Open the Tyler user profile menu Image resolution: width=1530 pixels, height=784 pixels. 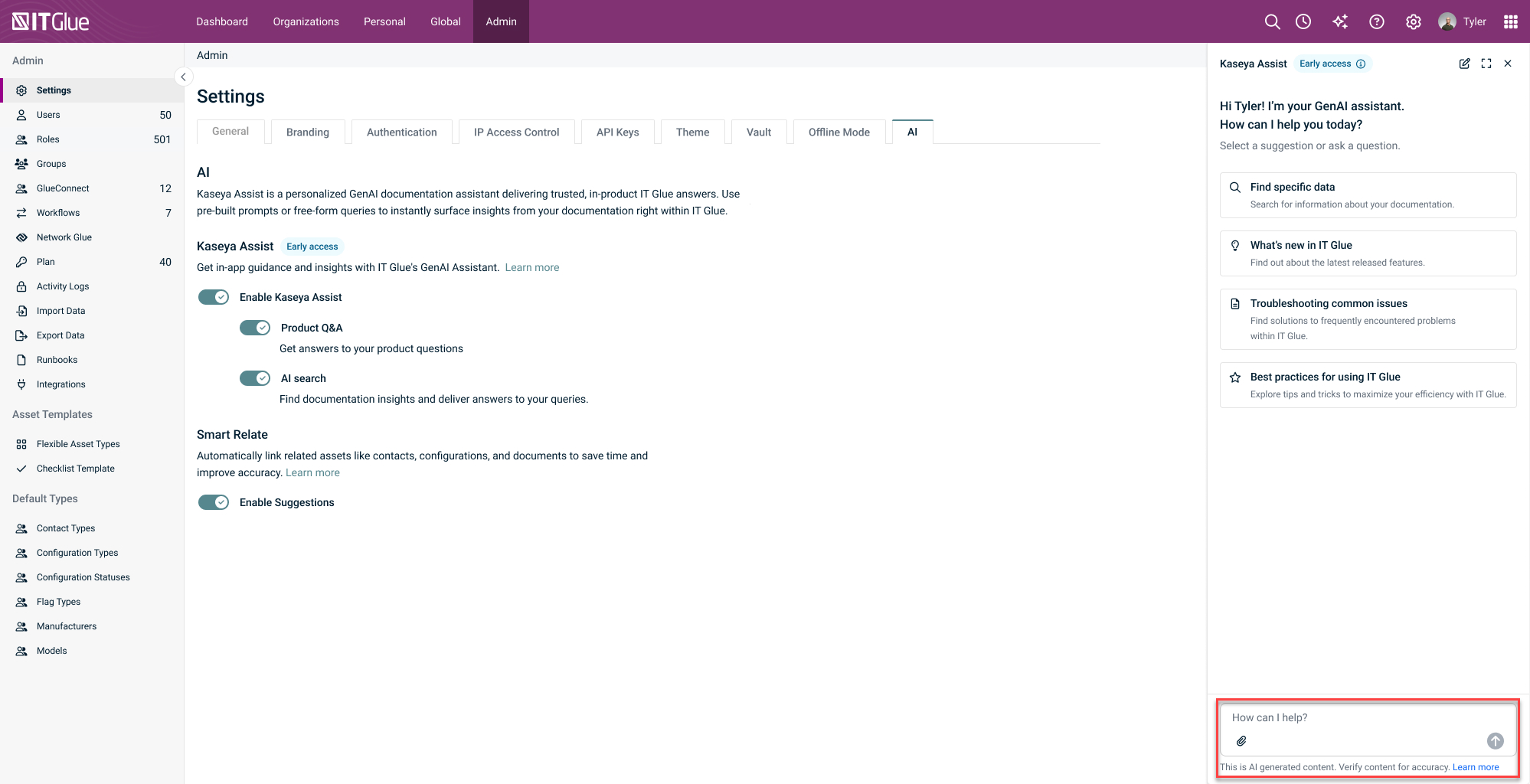click(1462, 21)
